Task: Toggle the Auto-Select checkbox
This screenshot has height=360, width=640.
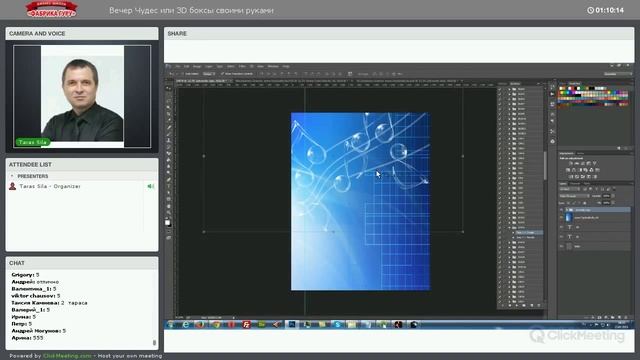Action: 182,74
